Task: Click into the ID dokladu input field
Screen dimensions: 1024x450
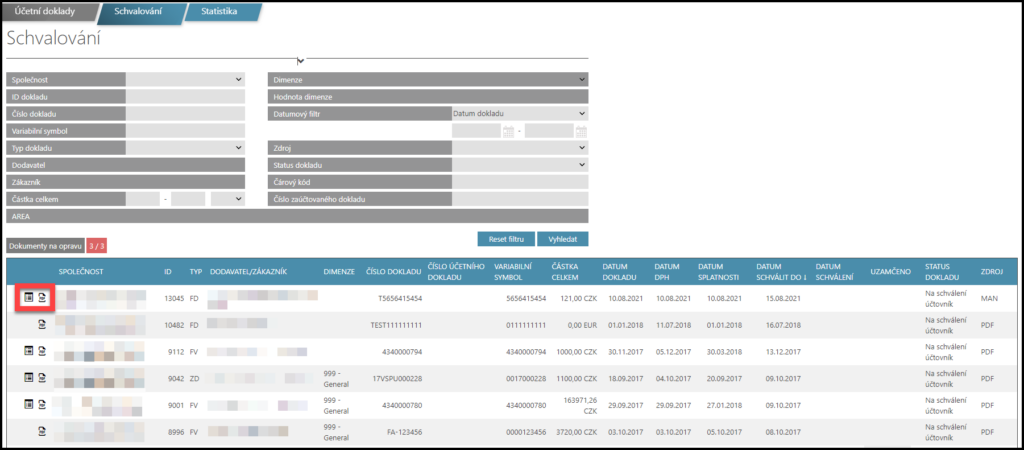Action: point(185,97)
